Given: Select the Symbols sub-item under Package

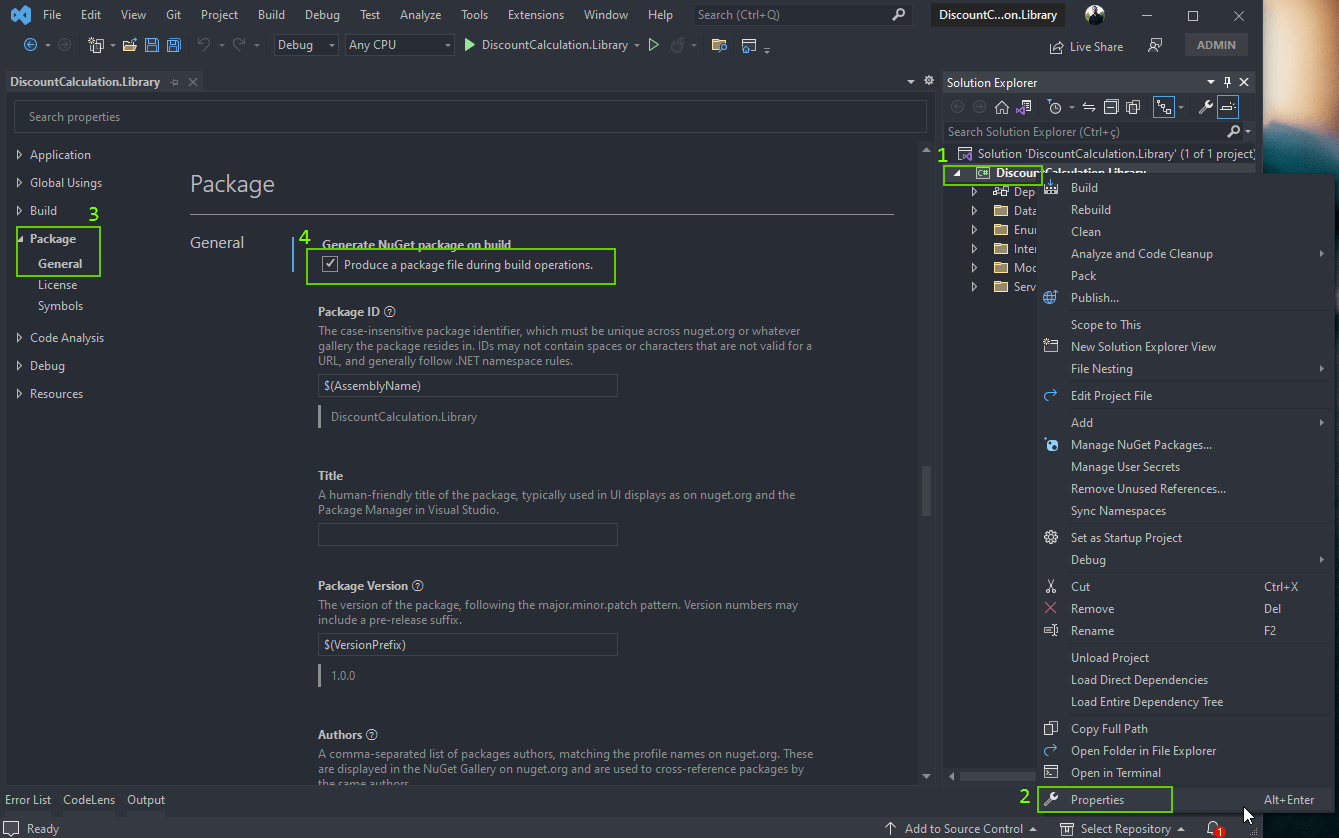Looking at the screenshot, I should coord(61,306).
